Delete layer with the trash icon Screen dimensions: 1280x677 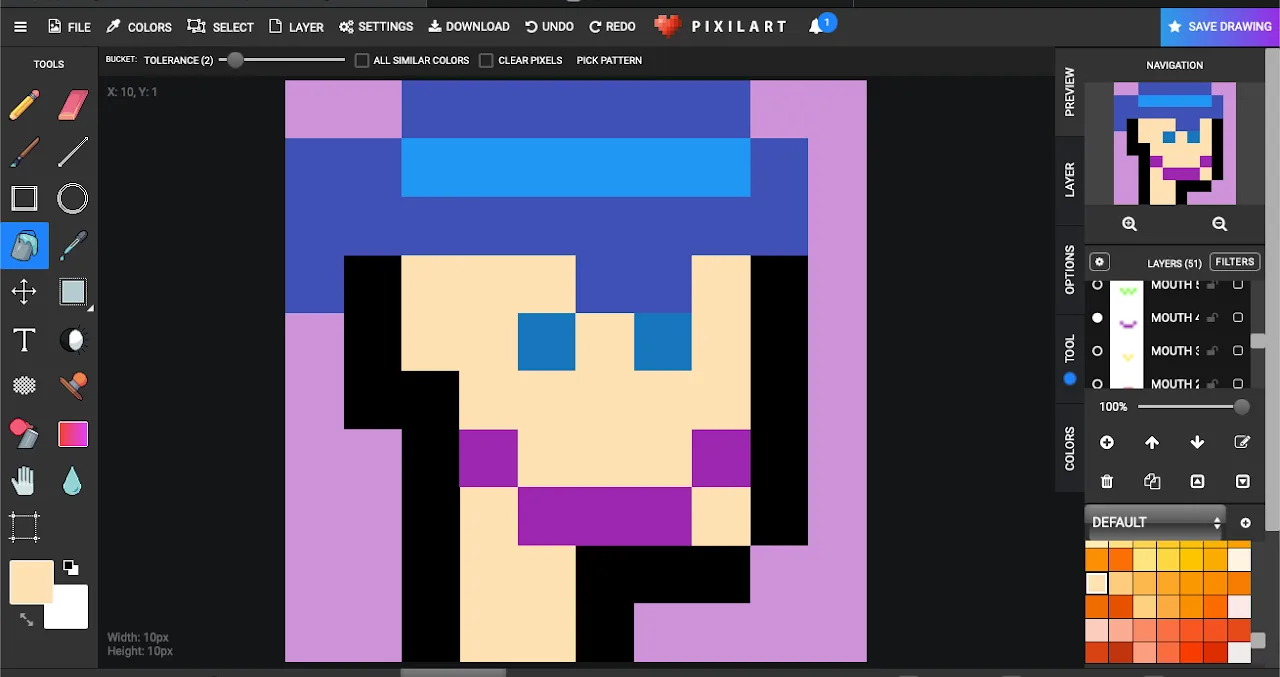pyautogui.click(x=1107, y=481)
